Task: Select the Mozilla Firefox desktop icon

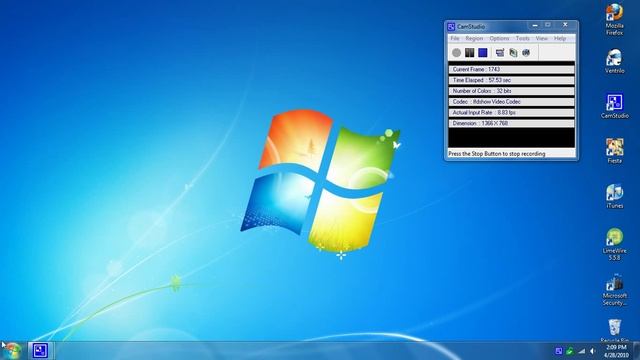Action: tap(614, 19)
